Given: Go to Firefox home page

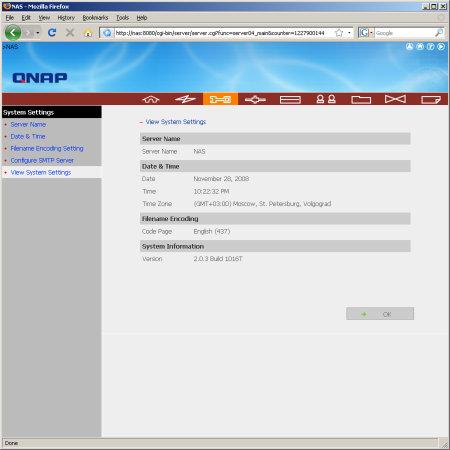Looking at the screenshot, I should [x=88, y=33].
